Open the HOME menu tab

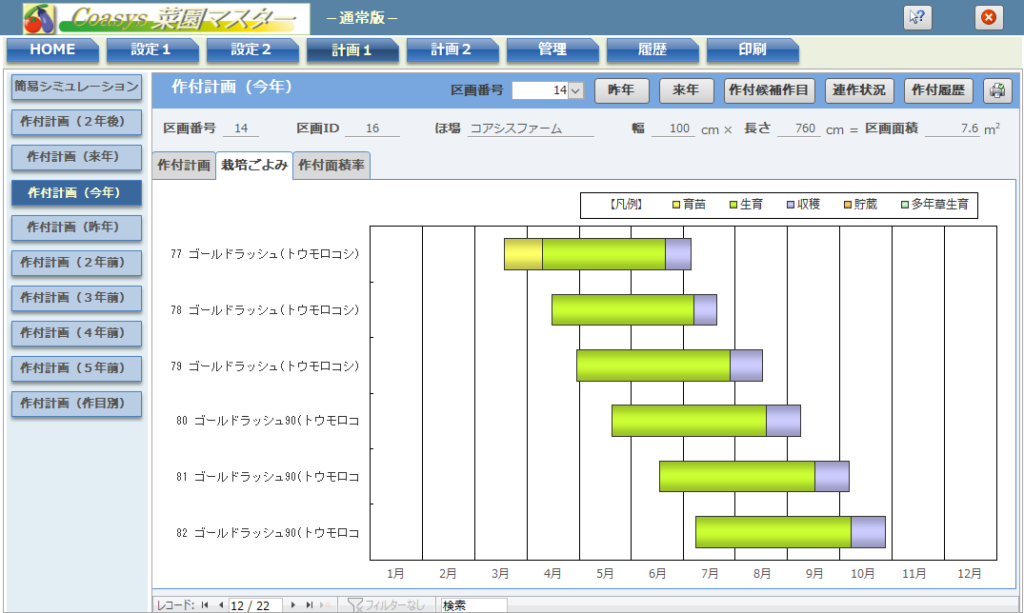52,50
